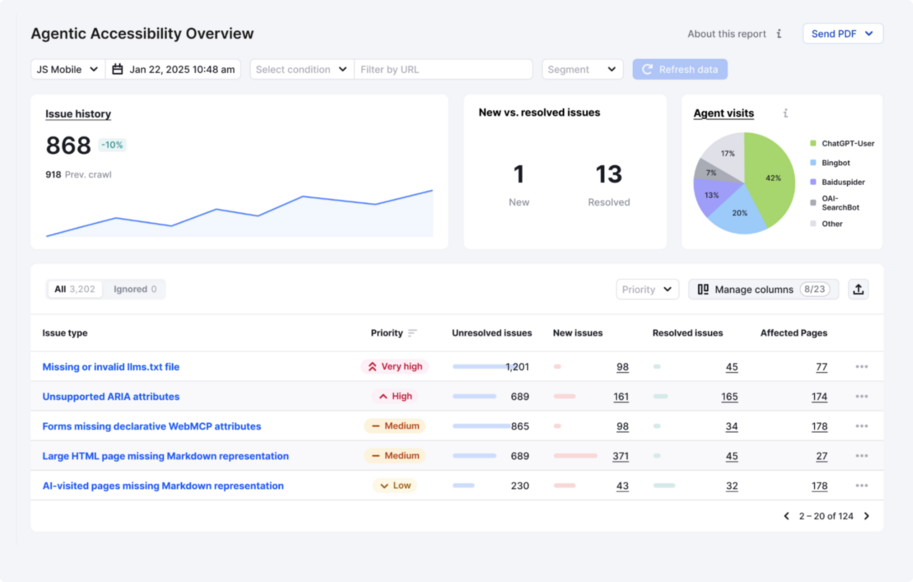
Task: Open the Issue history title link
Action: point(78,114)
